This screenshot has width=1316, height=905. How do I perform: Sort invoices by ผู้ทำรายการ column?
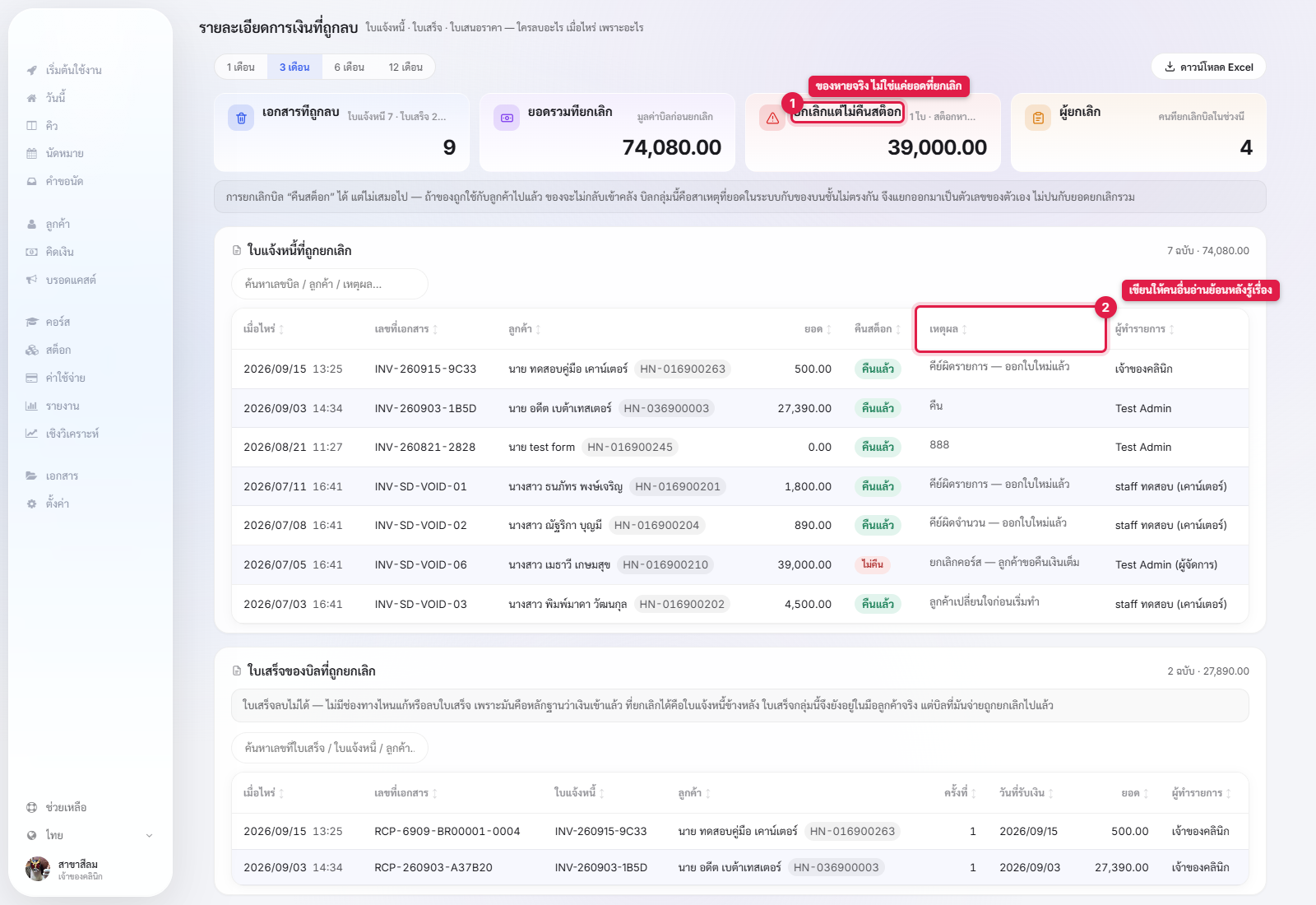1145,329
